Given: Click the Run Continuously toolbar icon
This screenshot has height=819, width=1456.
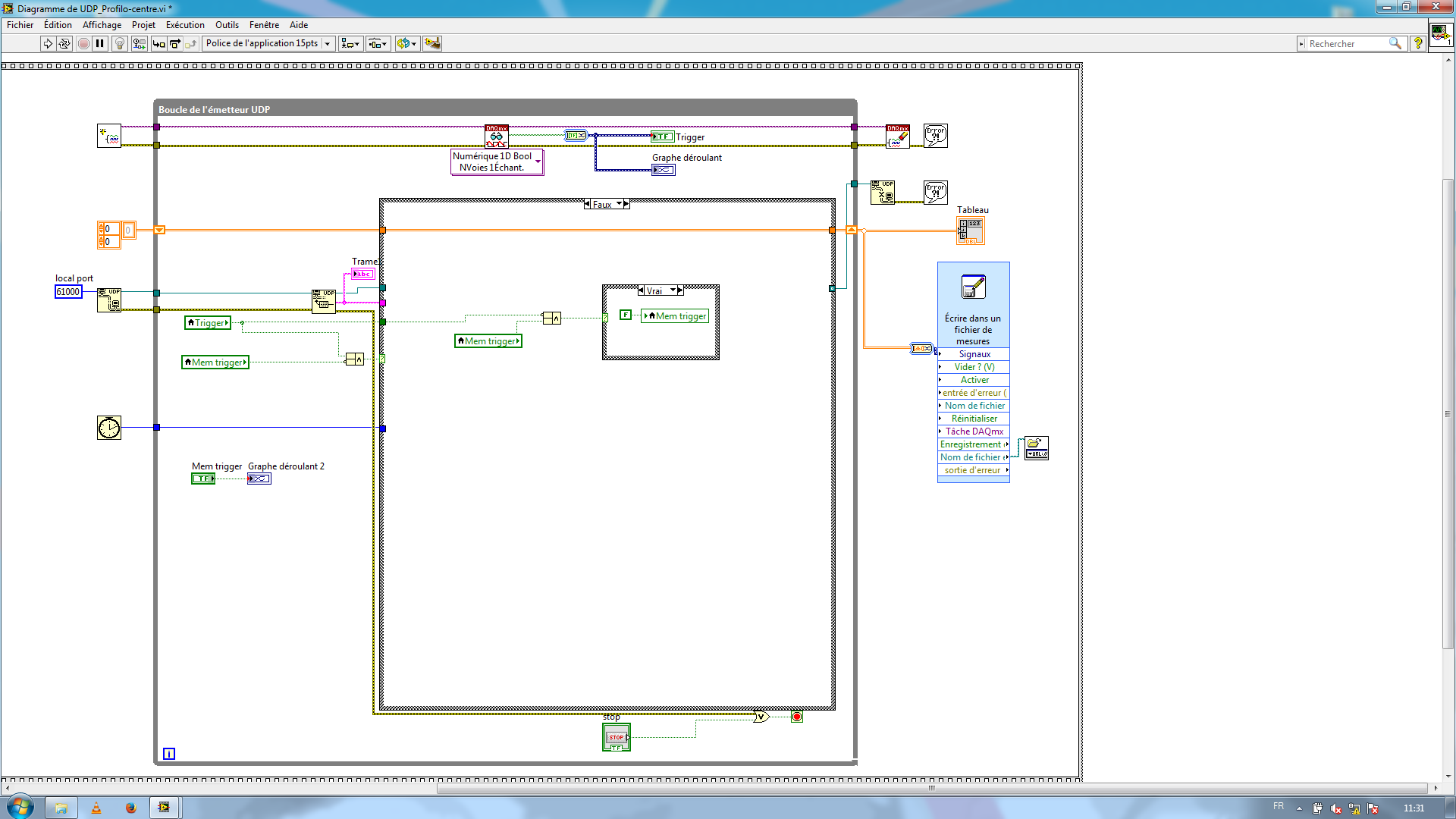Looking at the screenshot, I should pos(64,44).
